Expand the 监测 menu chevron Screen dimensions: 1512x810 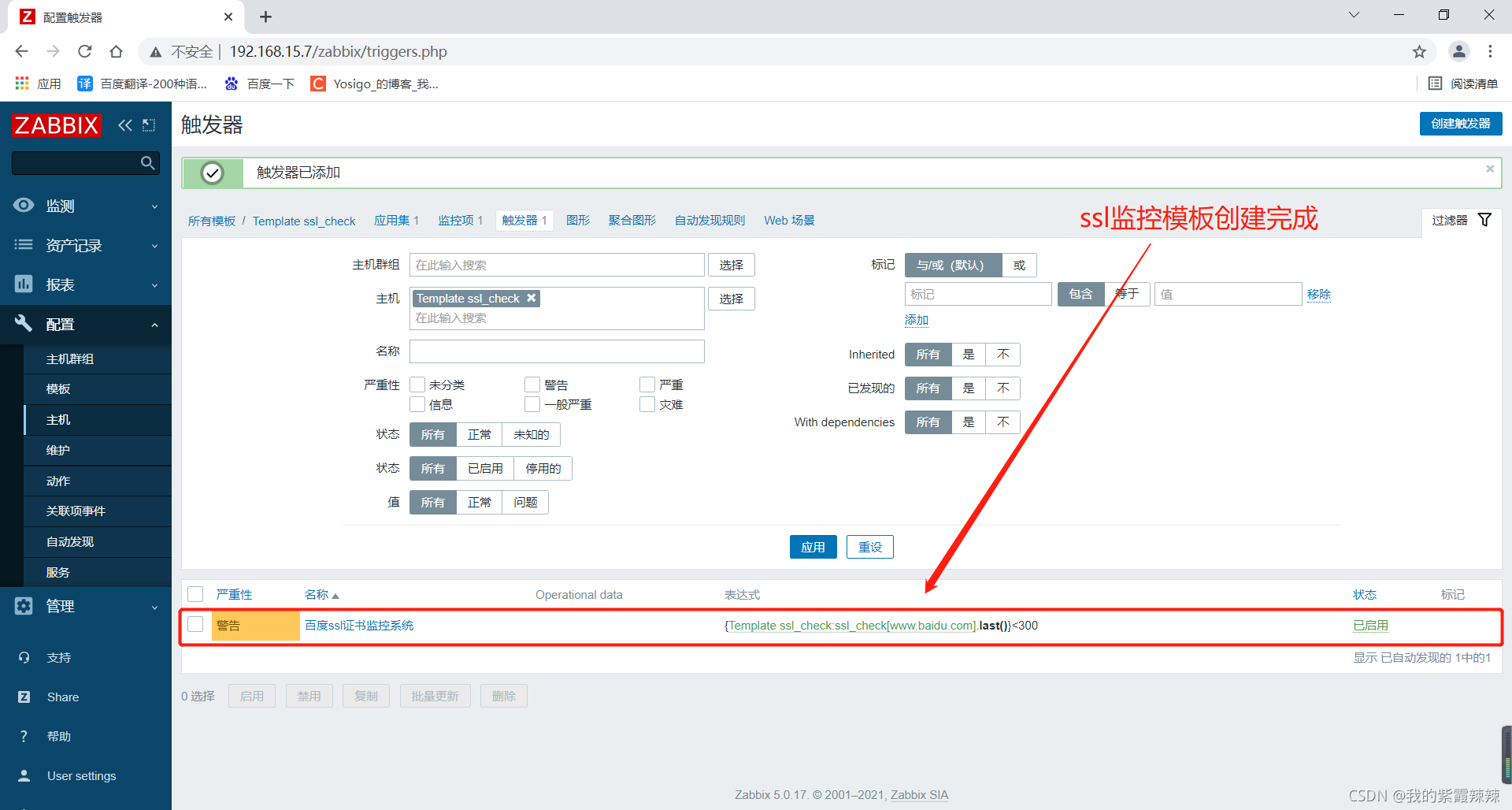[154, 206]
